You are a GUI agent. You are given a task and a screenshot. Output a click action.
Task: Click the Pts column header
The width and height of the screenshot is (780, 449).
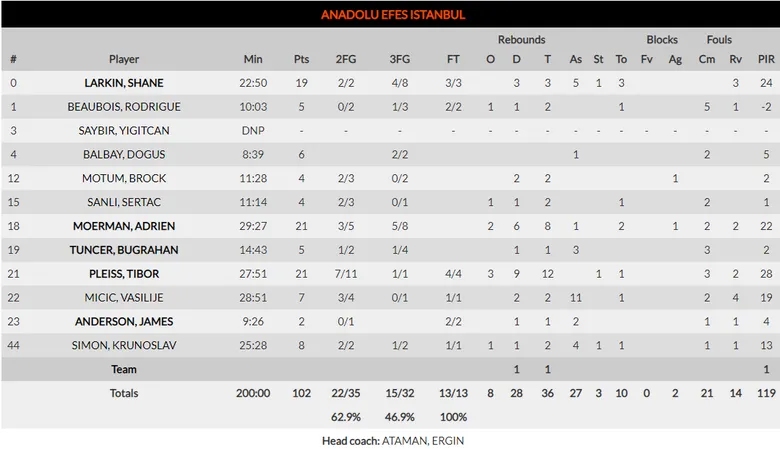(x=301, y=59)
